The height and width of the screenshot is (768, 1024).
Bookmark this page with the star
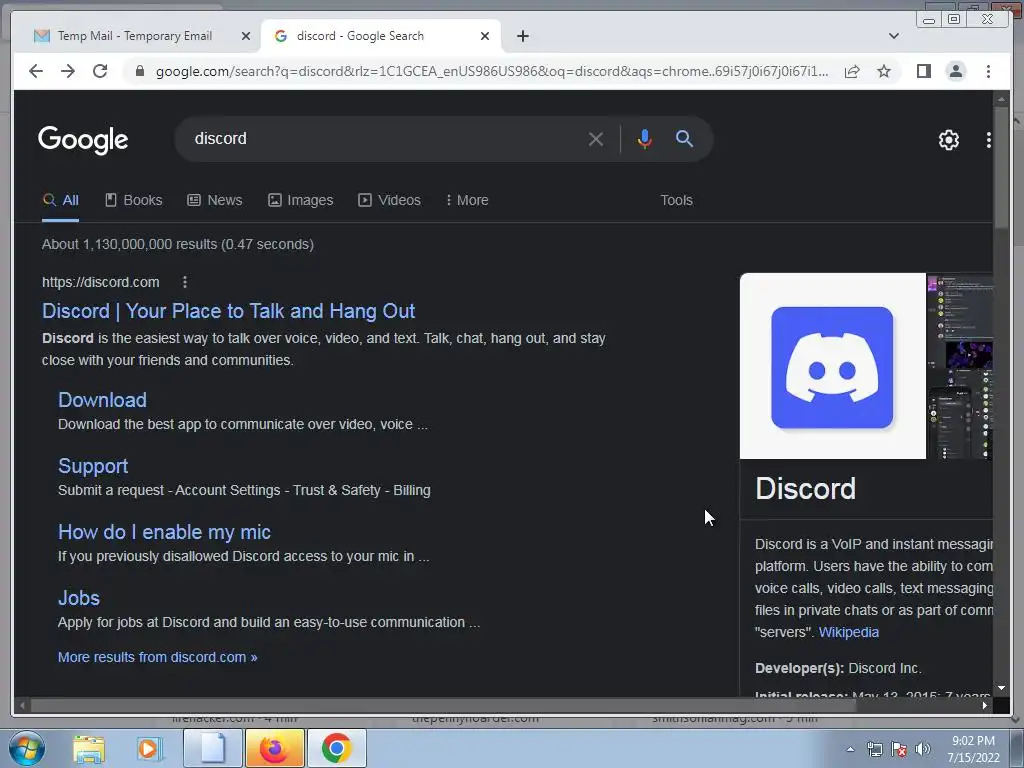point(884,71)
